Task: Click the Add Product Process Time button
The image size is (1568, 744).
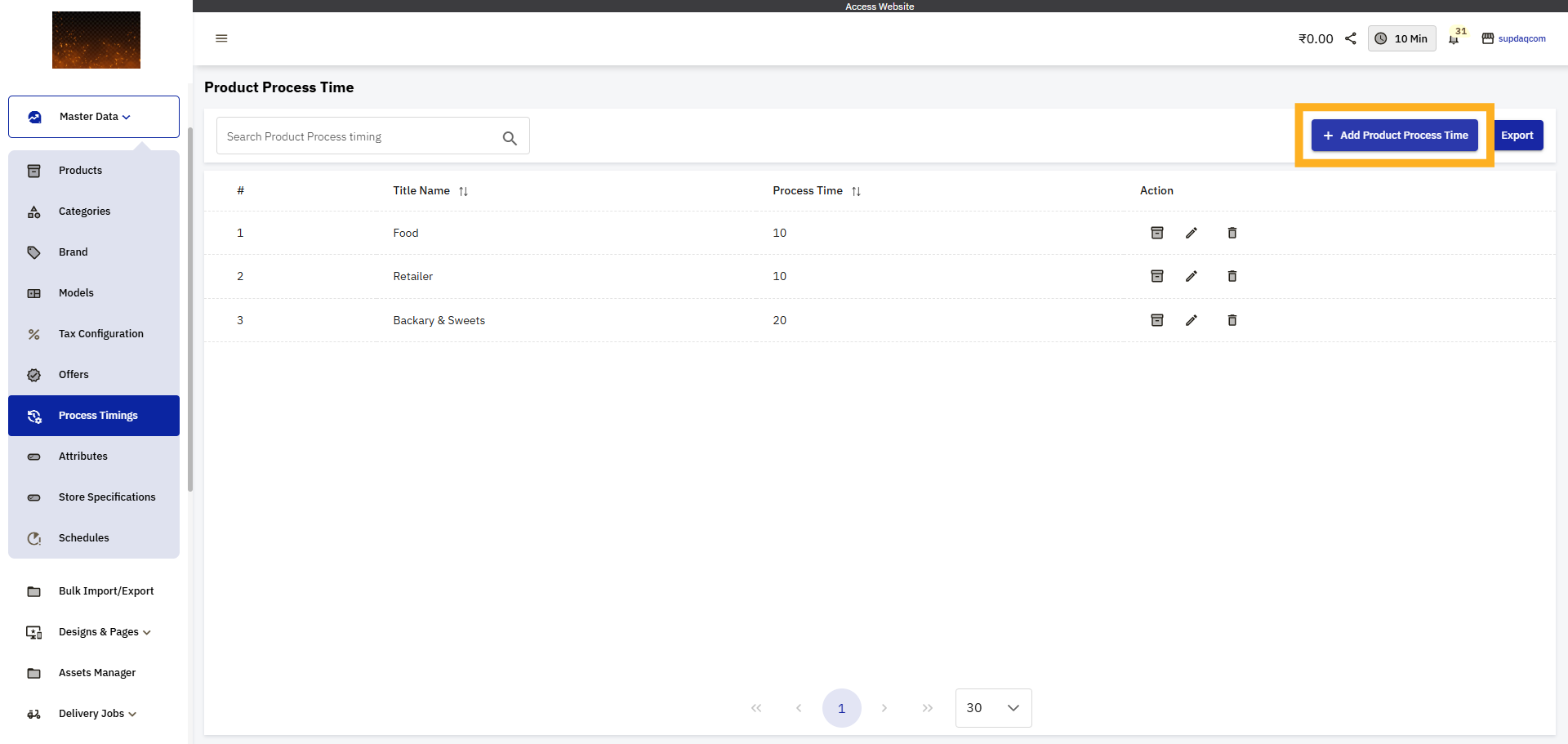Action: click(1394, 135)
